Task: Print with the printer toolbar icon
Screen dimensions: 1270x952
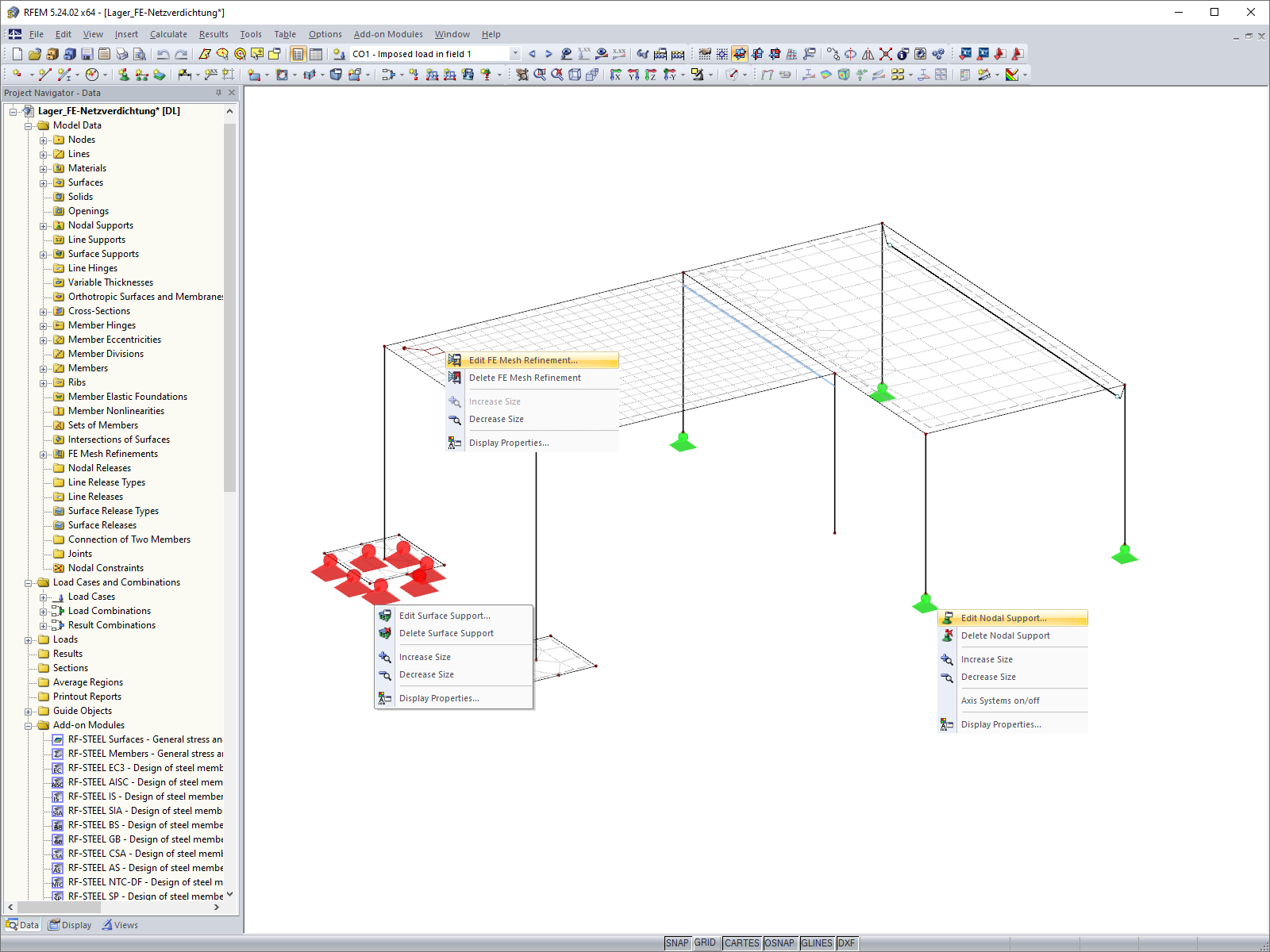Action: click(x=122, y=54)
